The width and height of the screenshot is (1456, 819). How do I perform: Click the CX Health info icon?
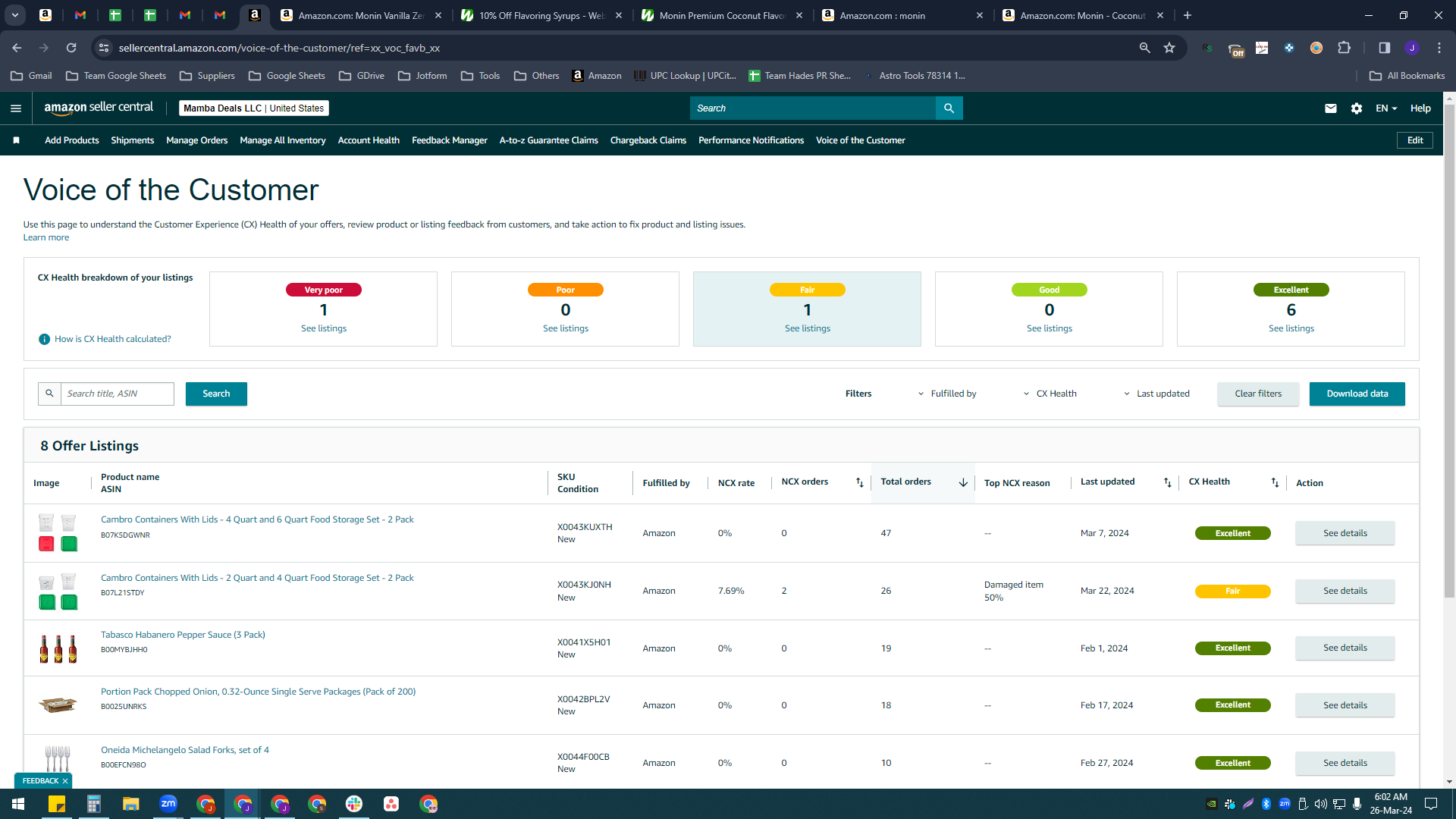pyautogui.click(x=44, y=339)
